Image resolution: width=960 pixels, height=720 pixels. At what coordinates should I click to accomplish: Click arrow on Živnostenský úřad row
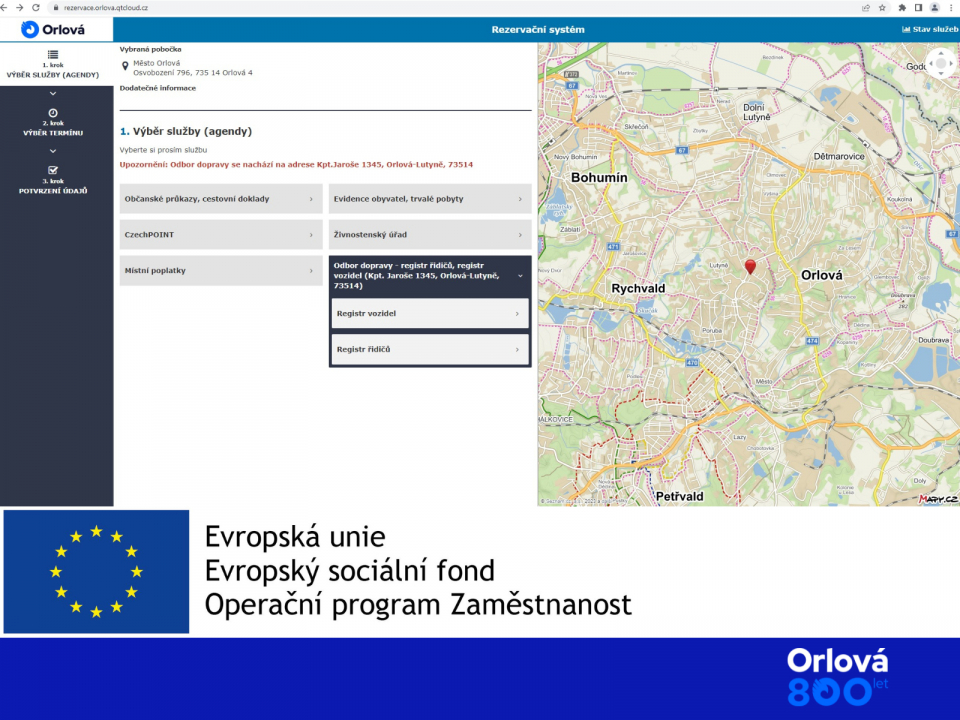pyautogui.click(x=520, y=234)
